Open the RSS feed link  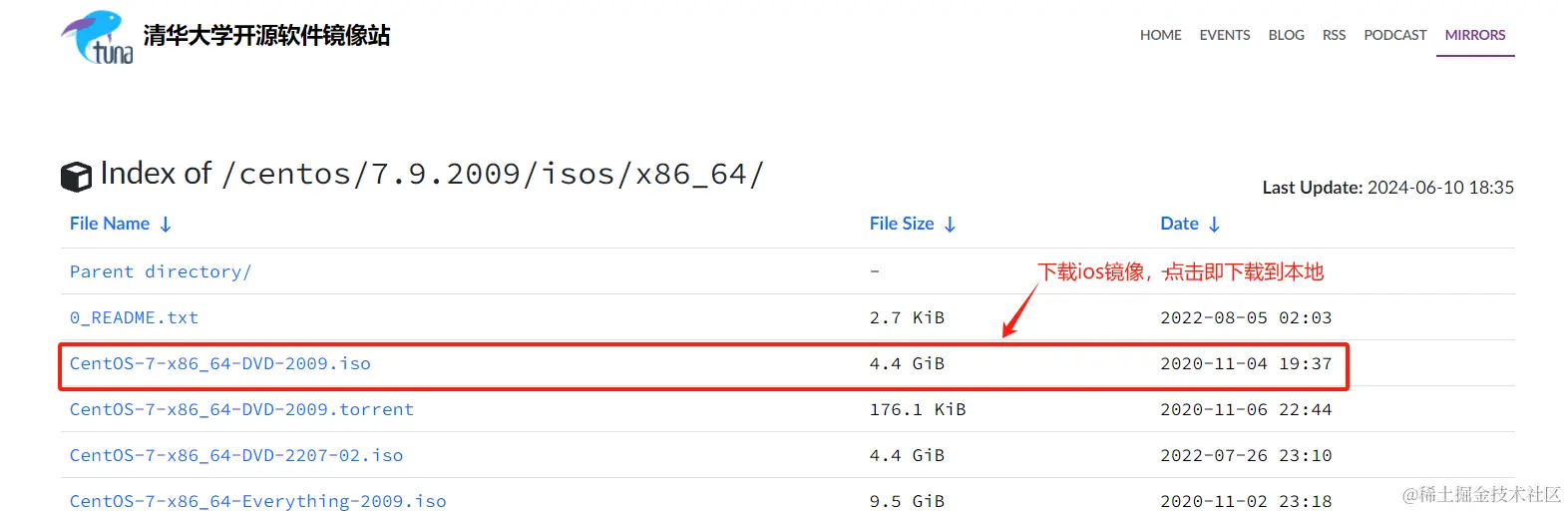coord(1334,35)
